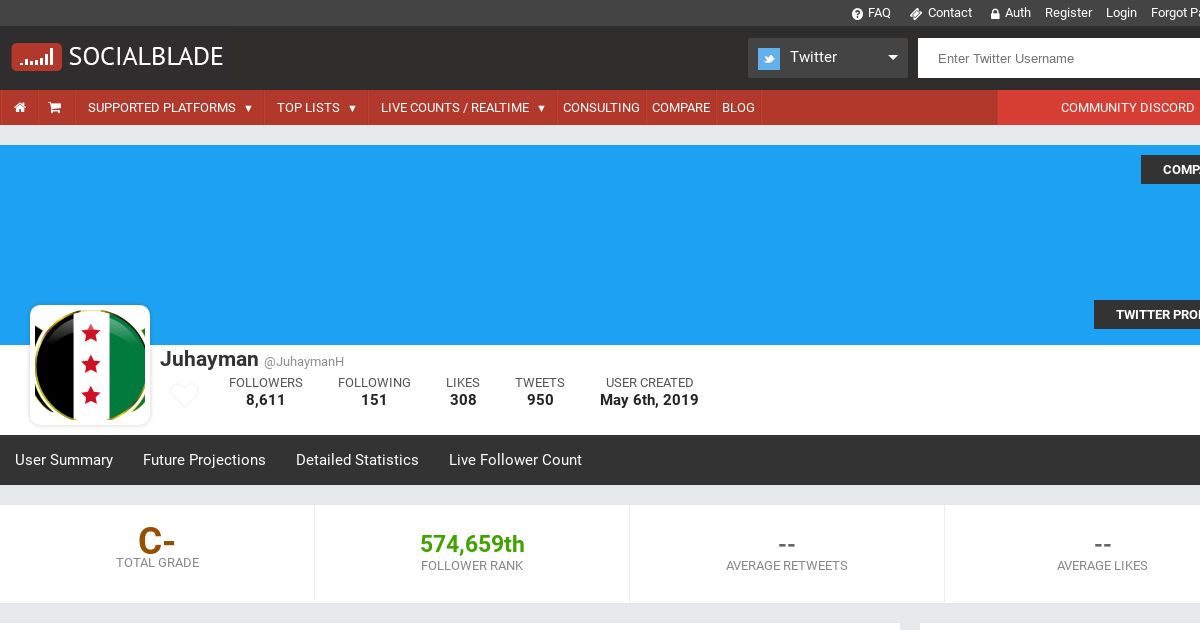
Task: Switch to Live Follower Count tab
Action: point(515,460)
